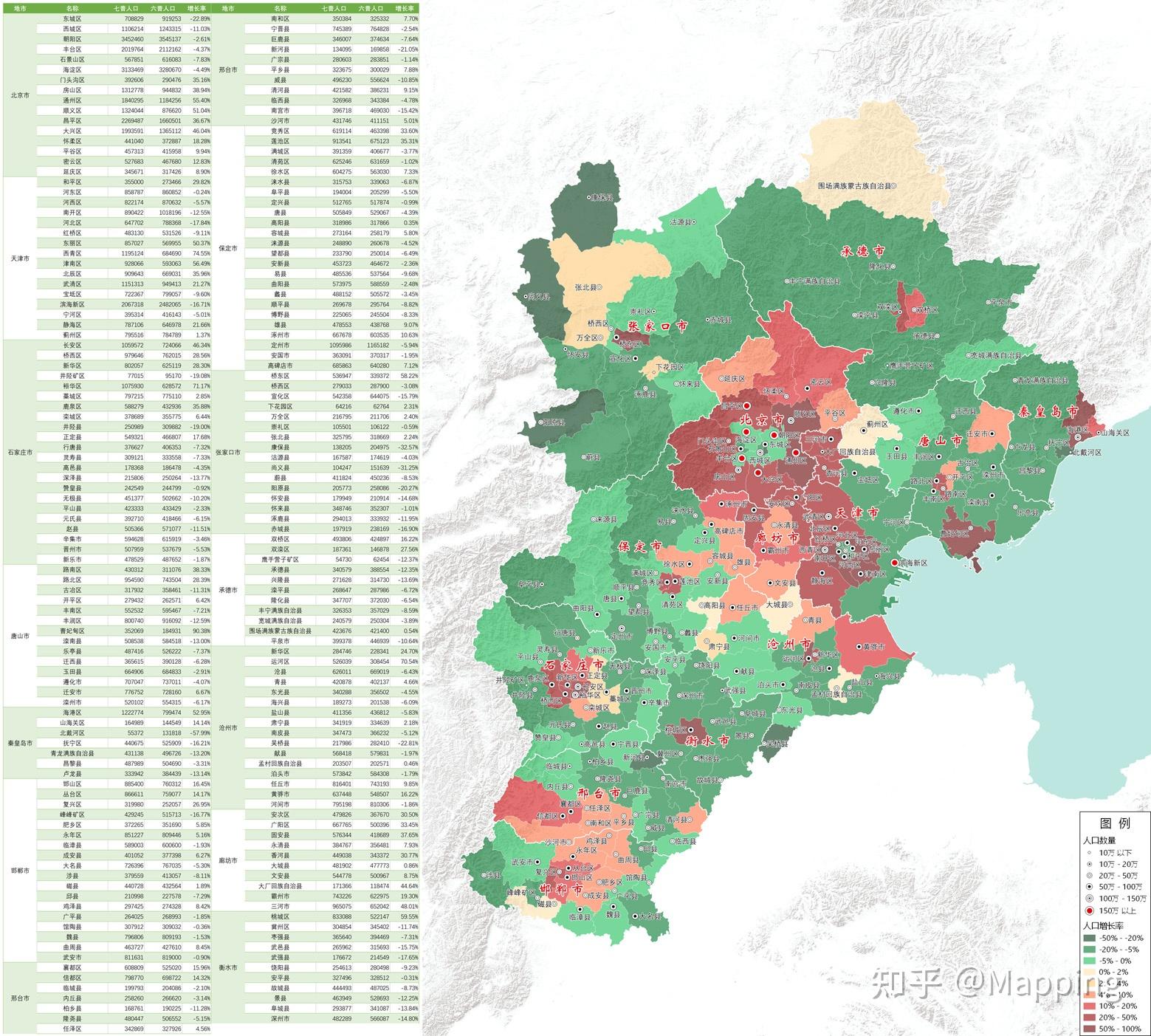This screenshot has height=1036, width=1151.
Task: Click the 50万 - 100万 legend dot symbol
Action: 1090,887
